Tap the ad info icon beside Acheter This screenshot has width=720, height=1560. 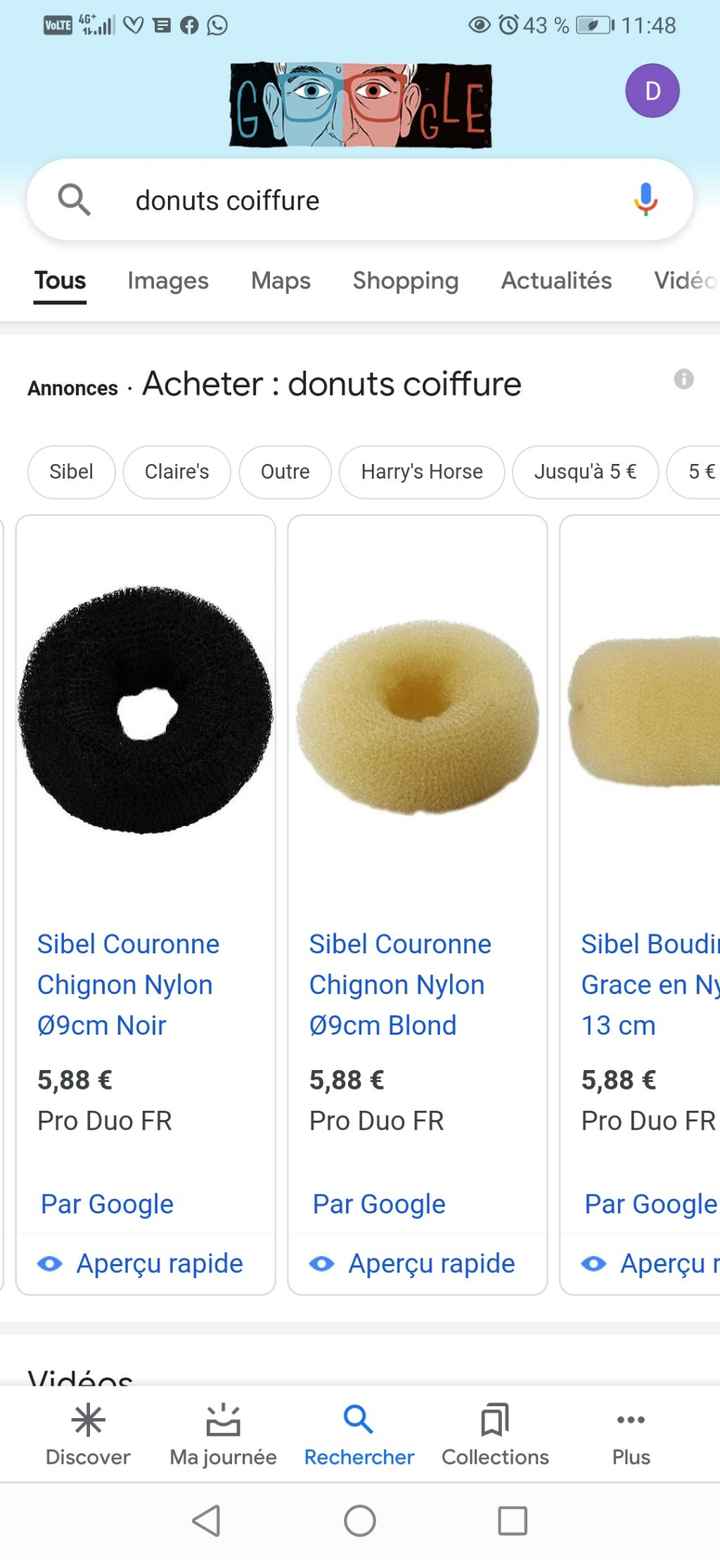click(684, 379)
